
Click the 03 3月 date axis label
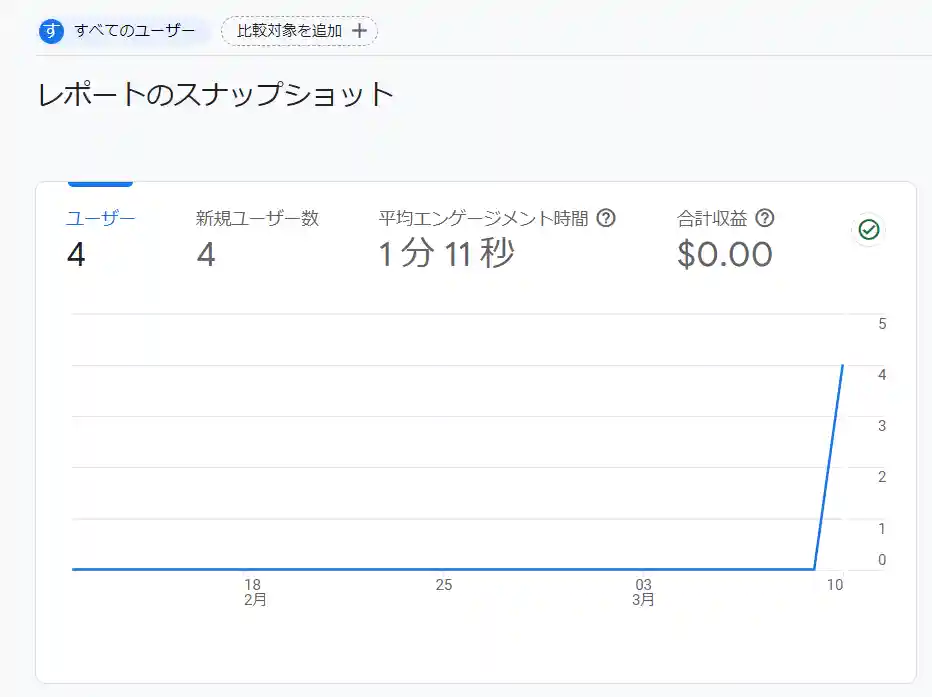point(644,592)
